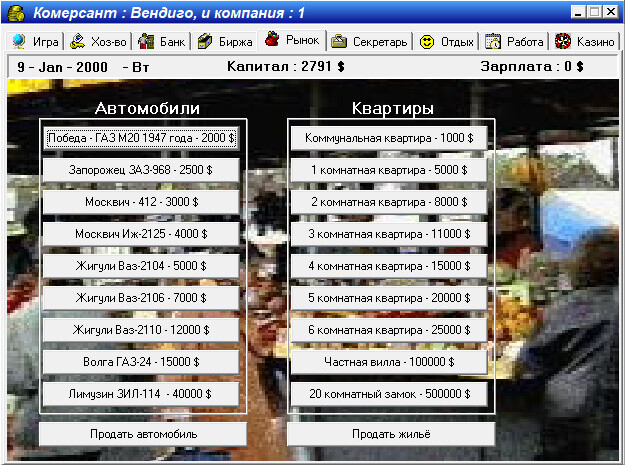This screenshot has width=625, height=465.
Task: Switch to the Хоз-во tab label
Action: (x=108, y=42)
